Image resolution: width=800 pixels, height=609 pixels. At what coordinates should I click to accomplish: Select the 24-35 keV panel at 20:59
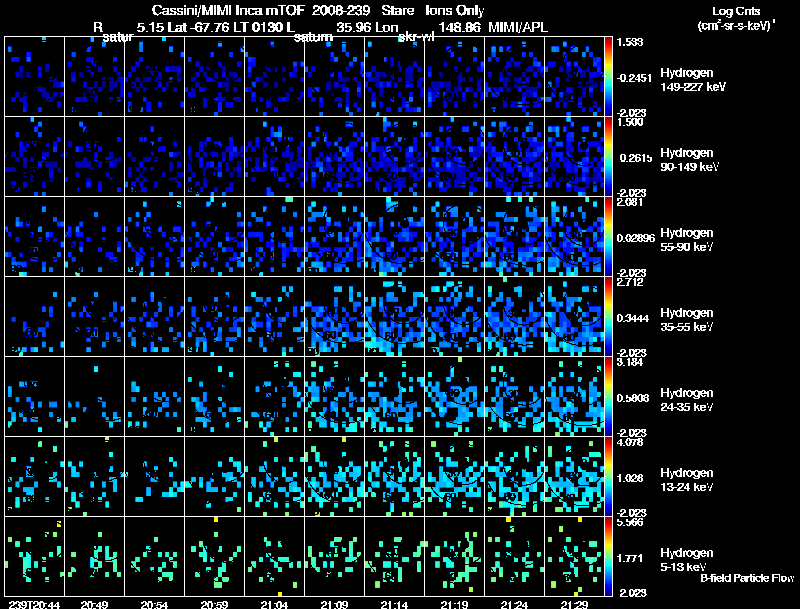click(x=214, y=396)
